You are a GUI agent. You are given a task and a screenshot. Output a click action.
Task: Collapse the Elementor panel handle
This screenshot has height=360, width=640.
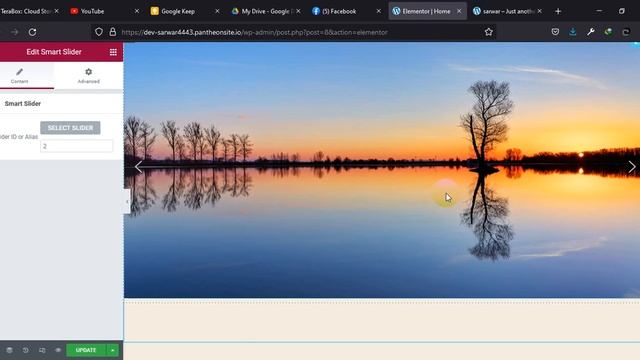point(127,202)
